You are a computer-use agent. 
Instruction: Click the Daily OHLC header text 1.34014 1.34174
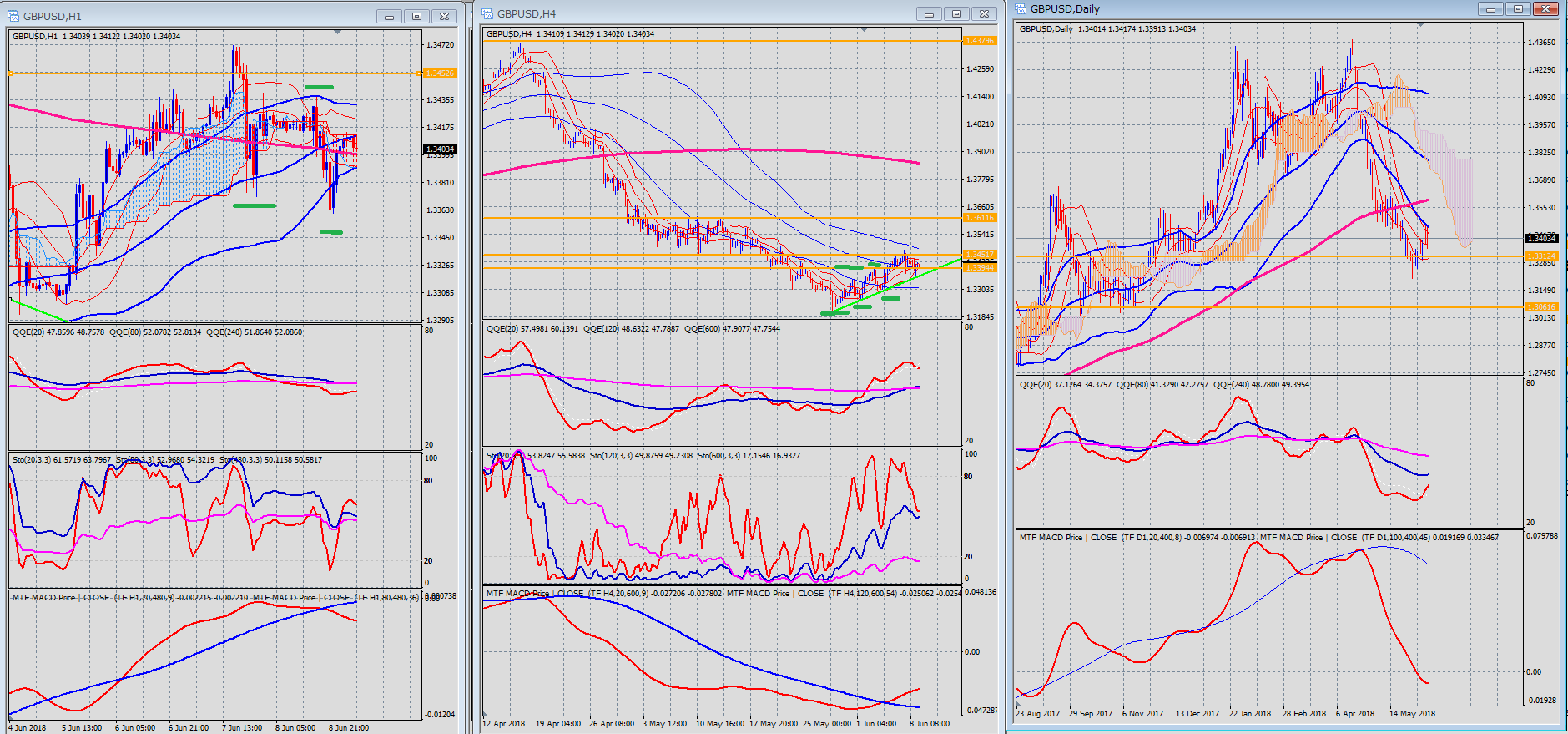(x=1107, y=29)
